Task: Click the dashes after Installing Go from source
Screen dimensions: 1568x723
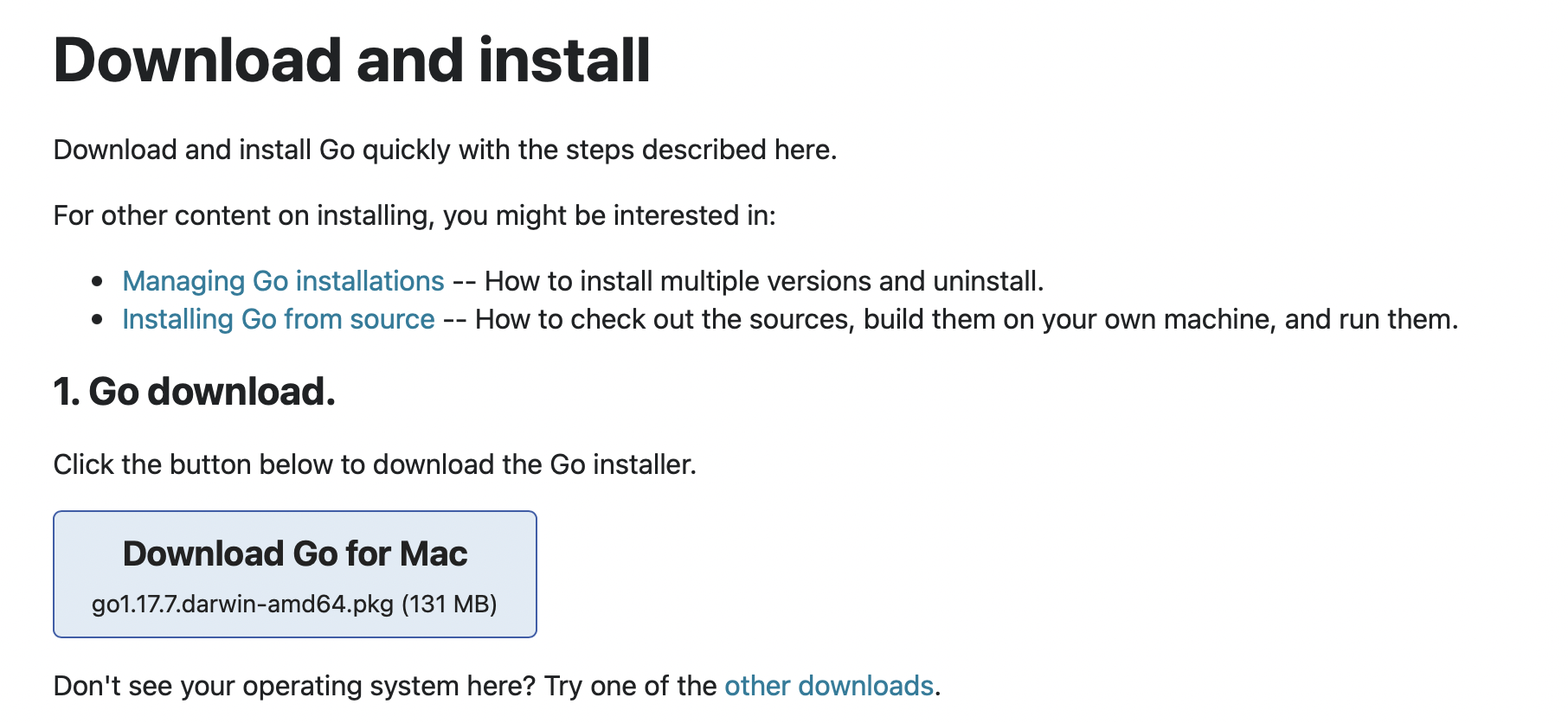Action: click(454, 319)
